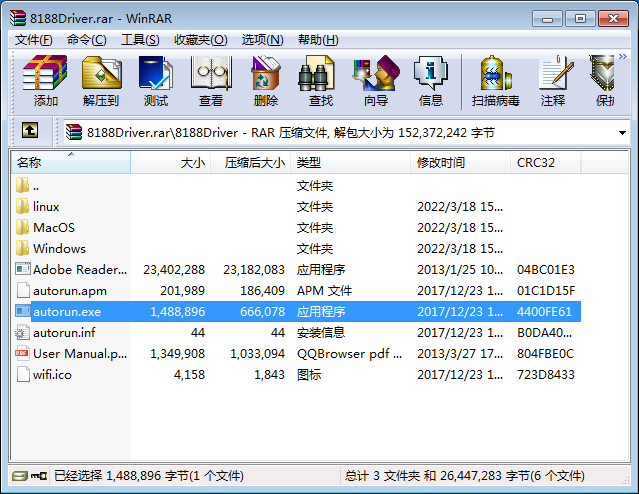
Task: Click the size value 23,402,288
Action: tap(174, 269)
